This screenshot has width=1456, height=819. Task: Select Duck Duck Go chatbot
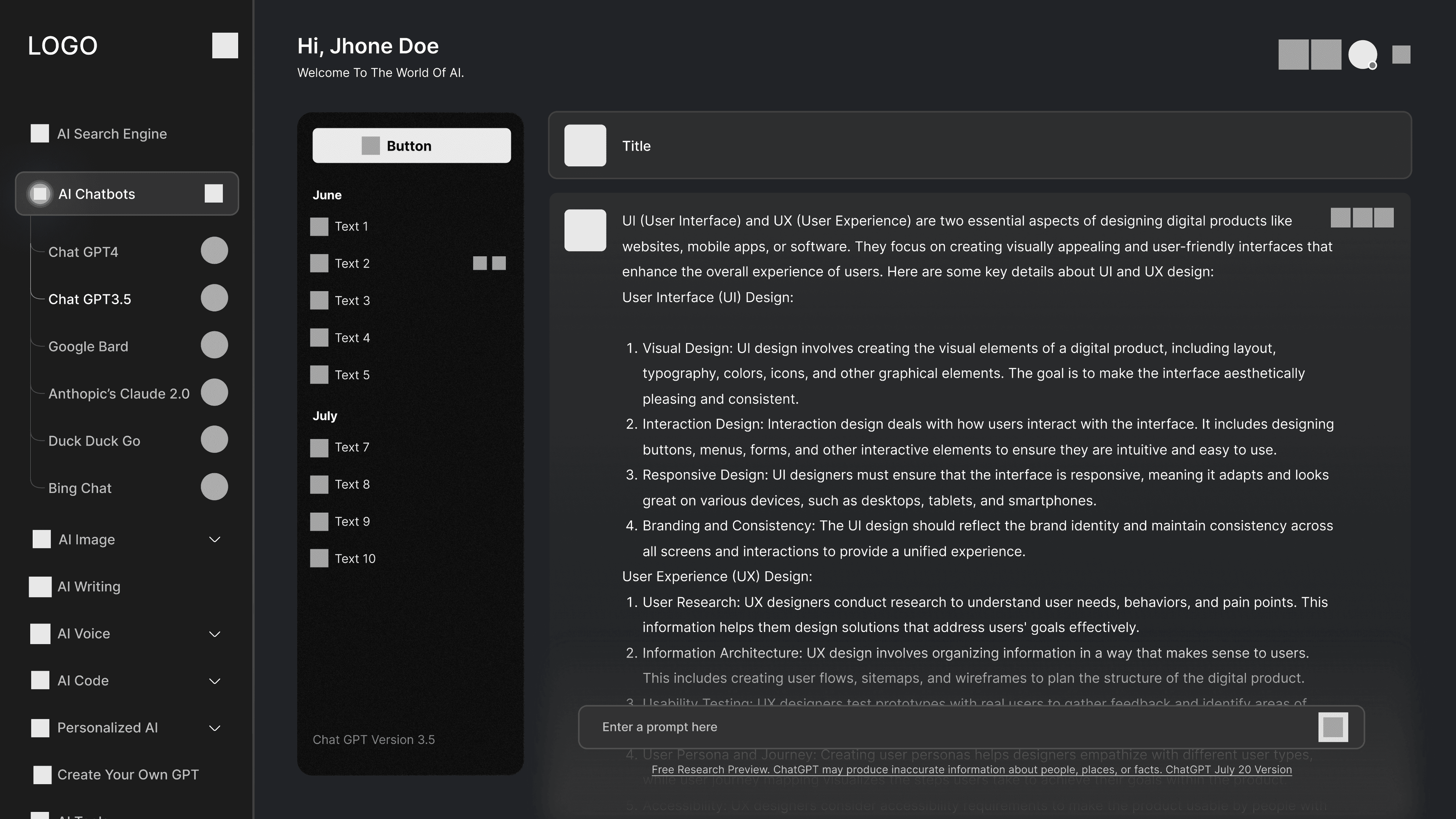coord(94,441)
